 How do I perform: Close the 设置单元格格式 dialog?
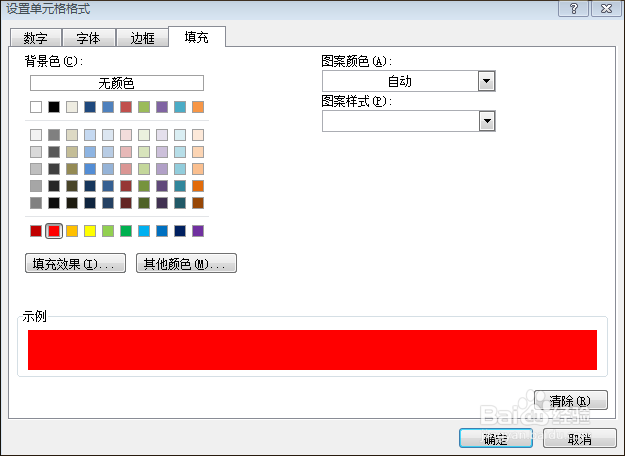pos(606,8)
